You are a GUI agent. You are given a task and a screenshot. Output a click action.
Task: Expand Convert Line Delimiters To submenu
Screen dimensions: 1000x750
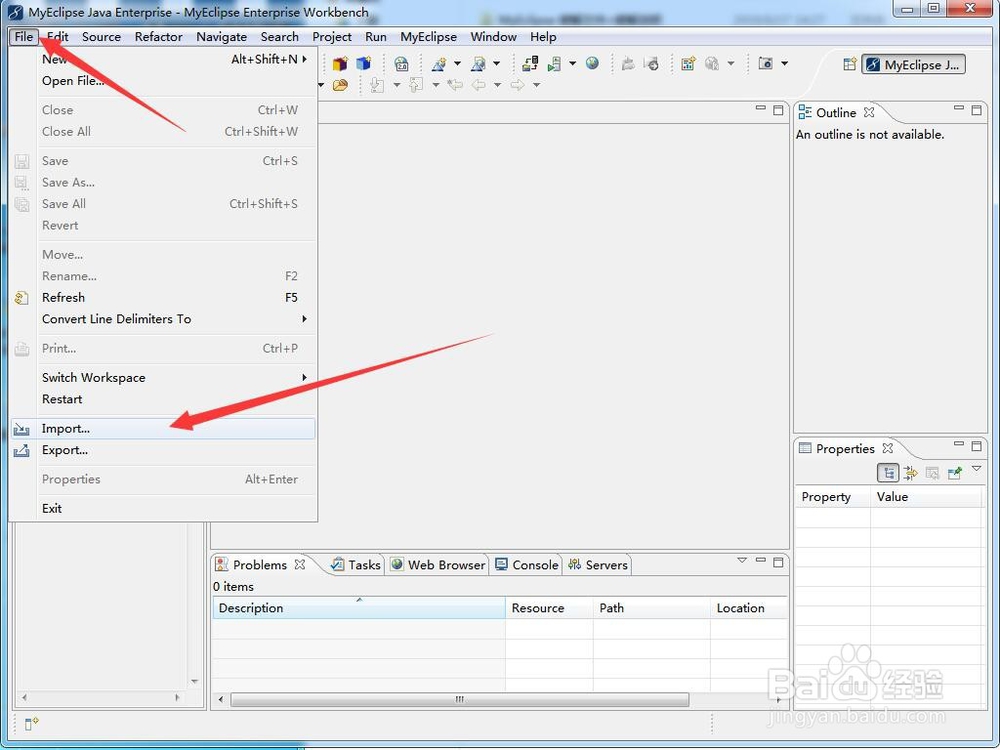pos(305,319)
